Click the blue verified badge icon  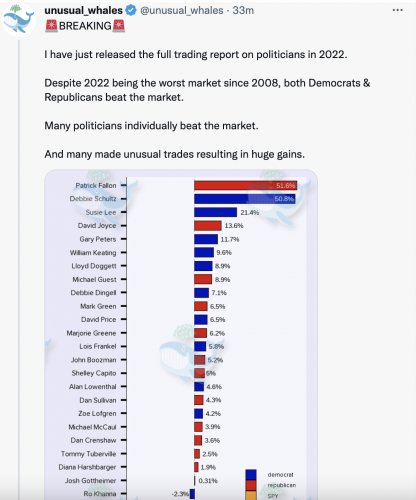pos(131,10)
